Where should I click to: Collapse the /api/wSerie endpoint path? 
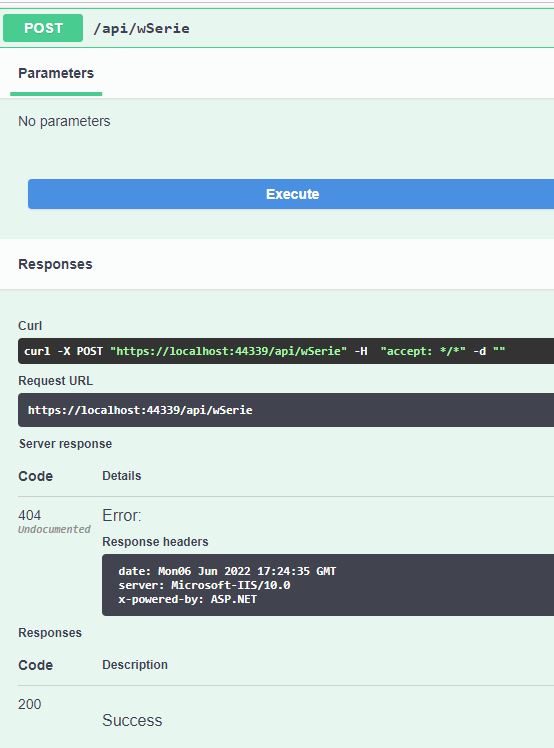tap(141, 29)
